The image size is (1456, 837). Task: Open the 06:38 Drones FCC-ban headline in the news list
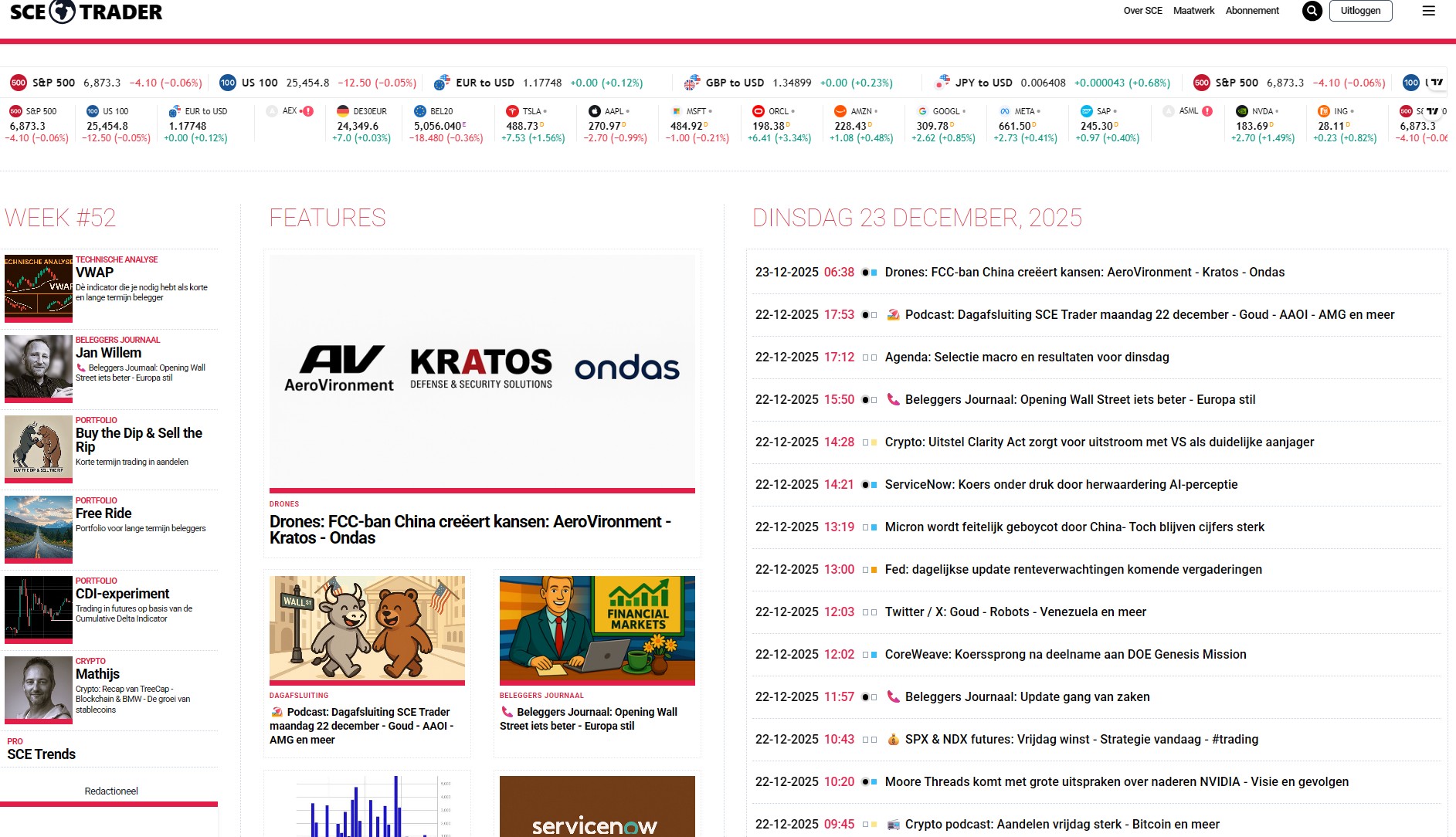[1084, 272]
